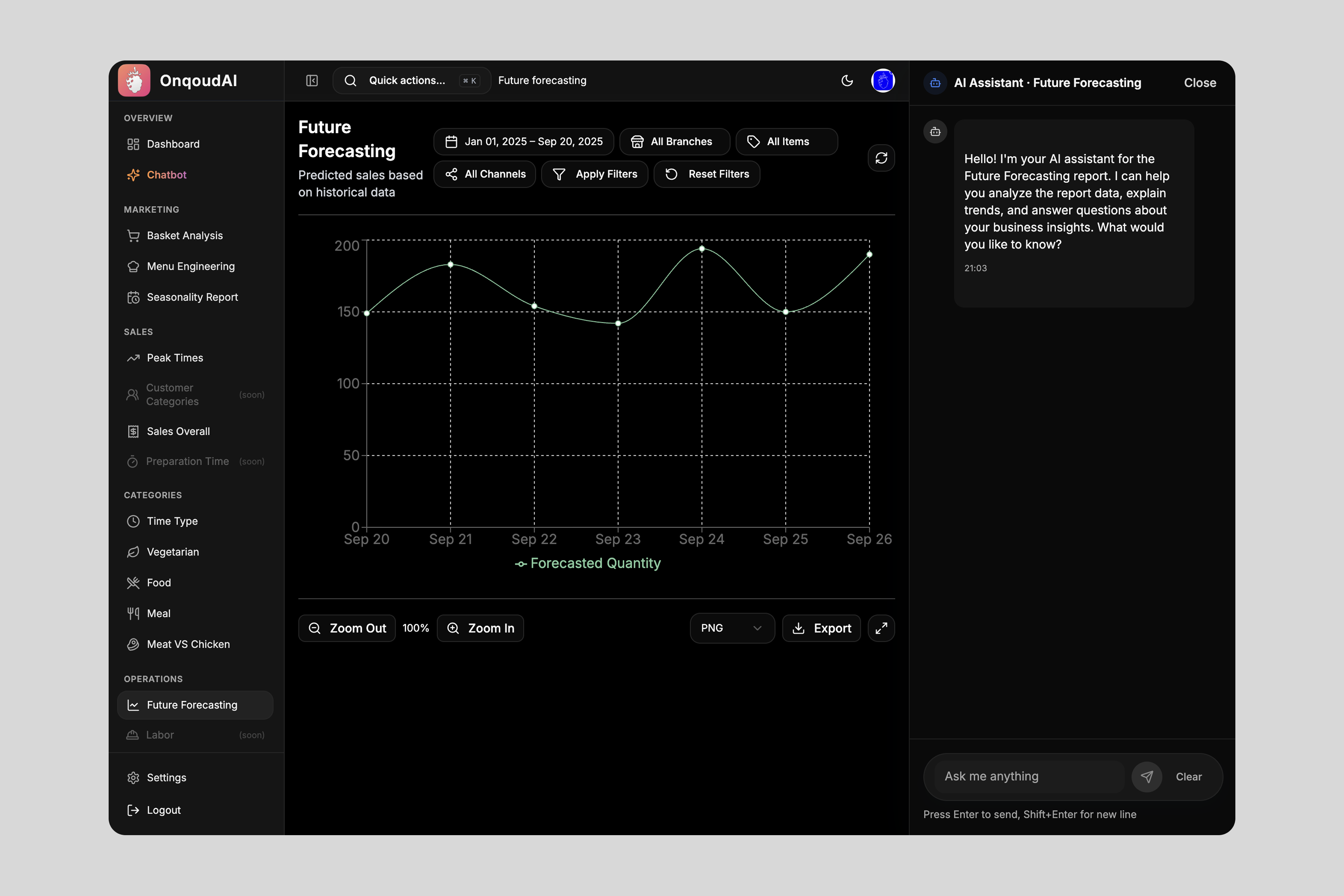Click the OnqoudAI logo
1344x896 pixels.
coord(134,81)
